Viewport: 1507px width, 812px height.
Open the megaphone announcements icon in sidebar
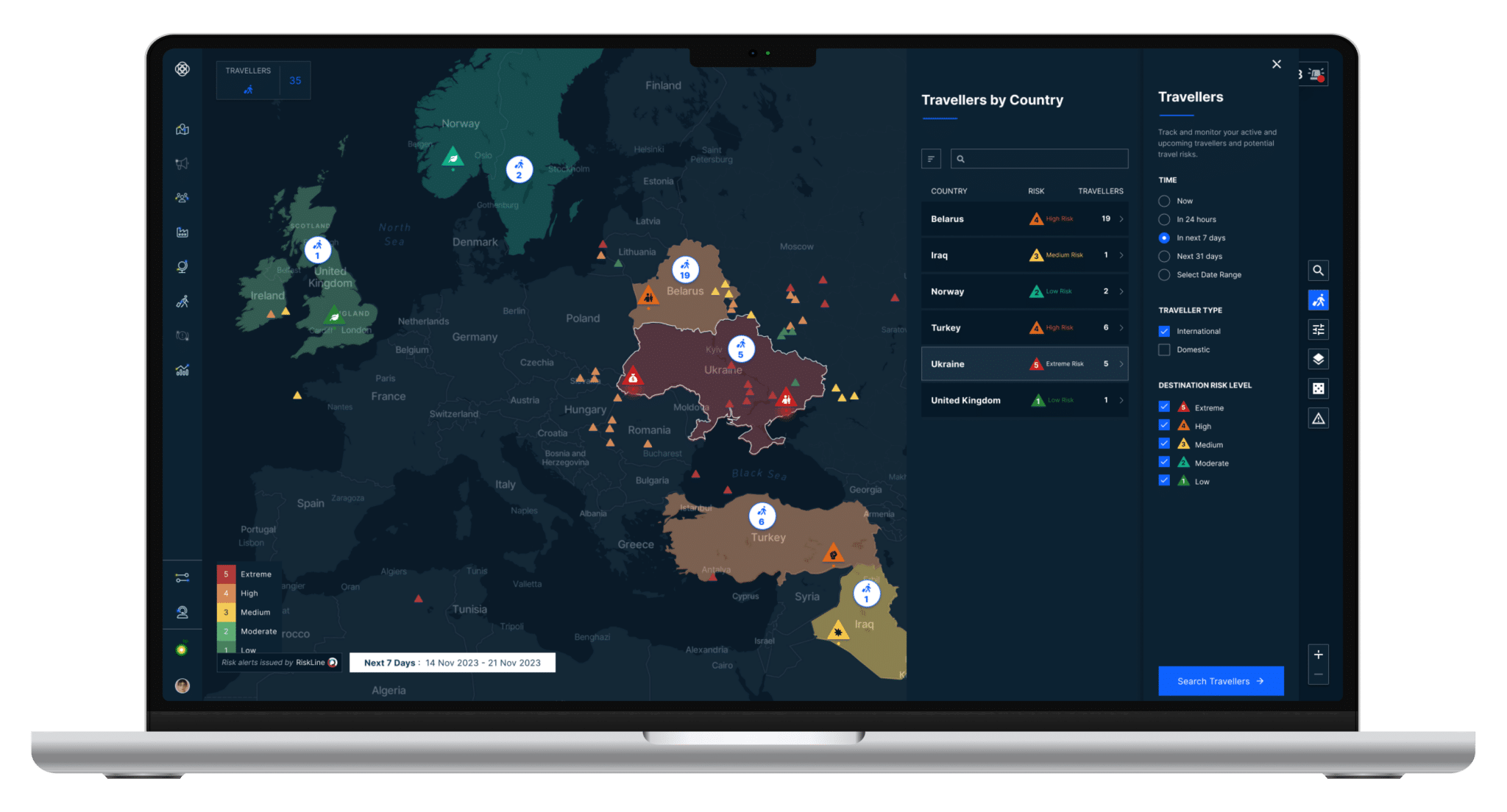(x=182, y=163)
